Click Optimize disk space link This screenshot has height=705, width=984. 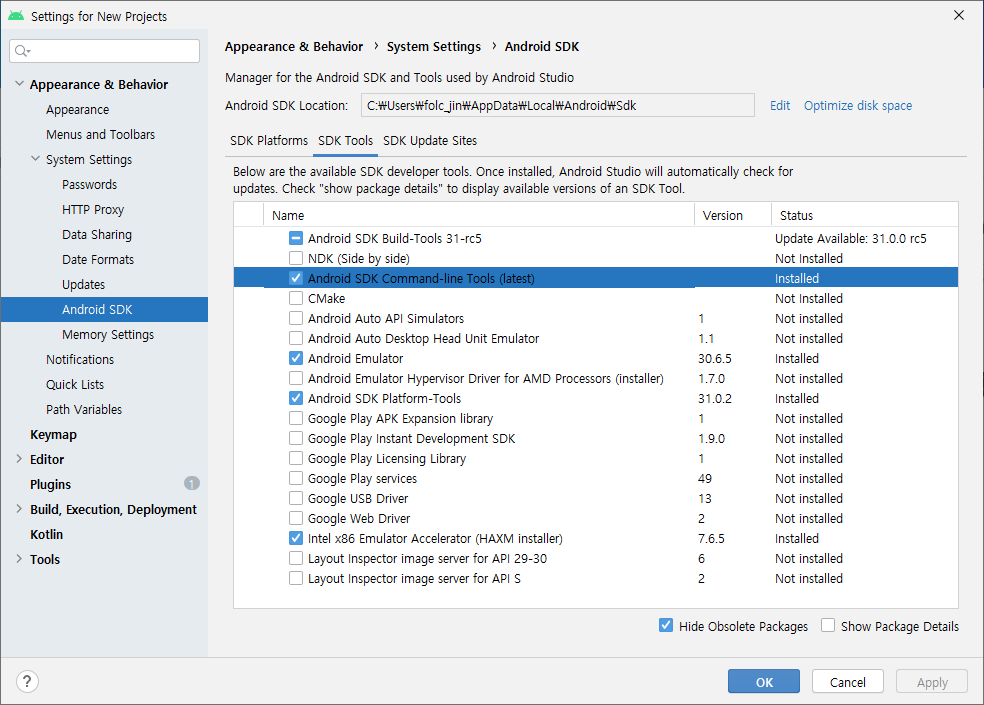coord(858,105)
